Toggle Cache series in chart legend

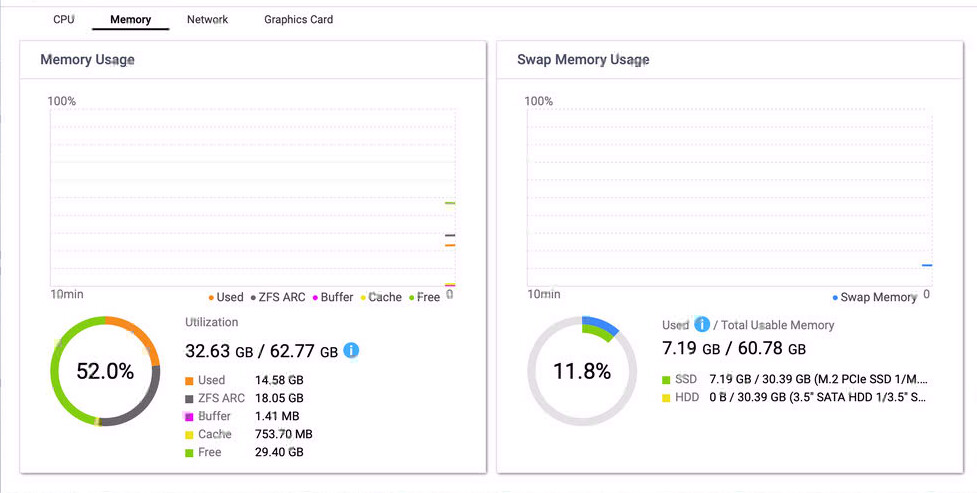[381, 297]
